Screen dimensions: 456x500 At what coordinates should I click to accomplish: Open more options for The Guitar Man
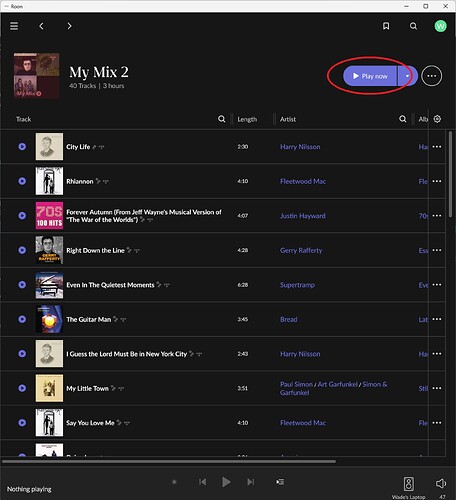(x=437, y=319)
